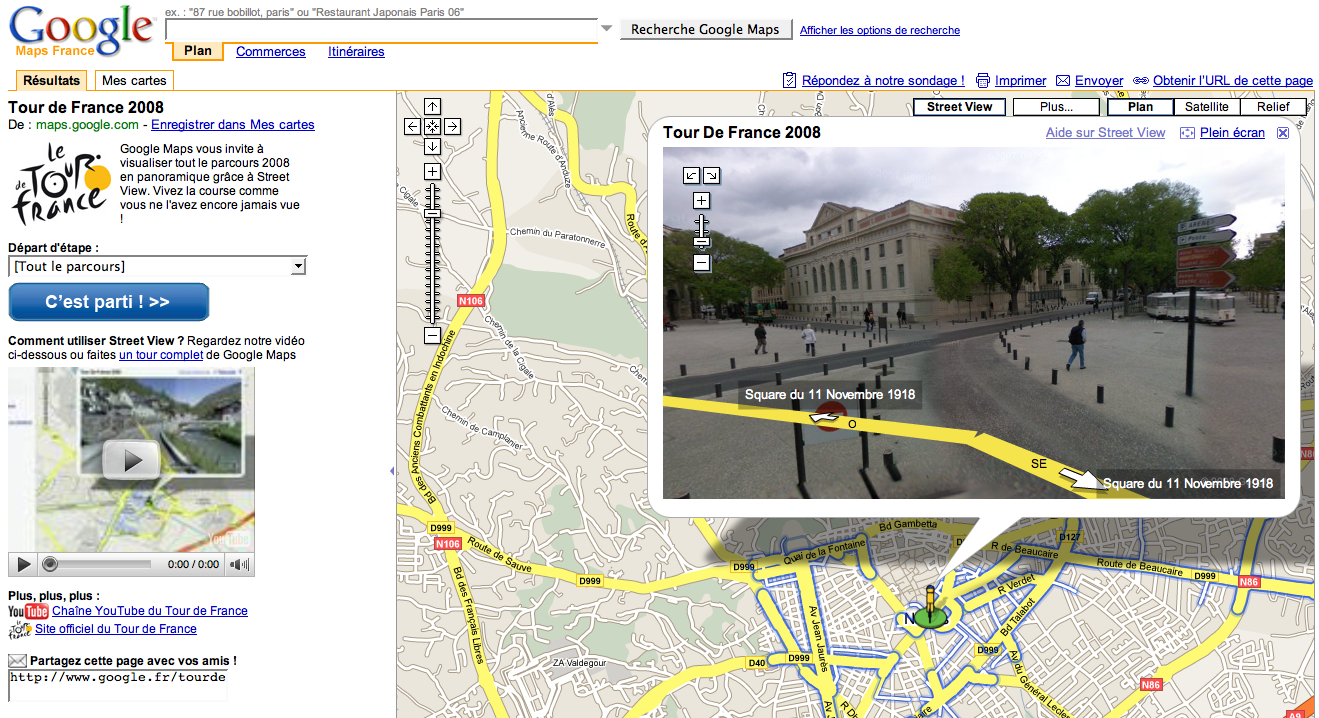Click the maps.google.com source text
This screenshot has height=718, width=1319.
87,125
